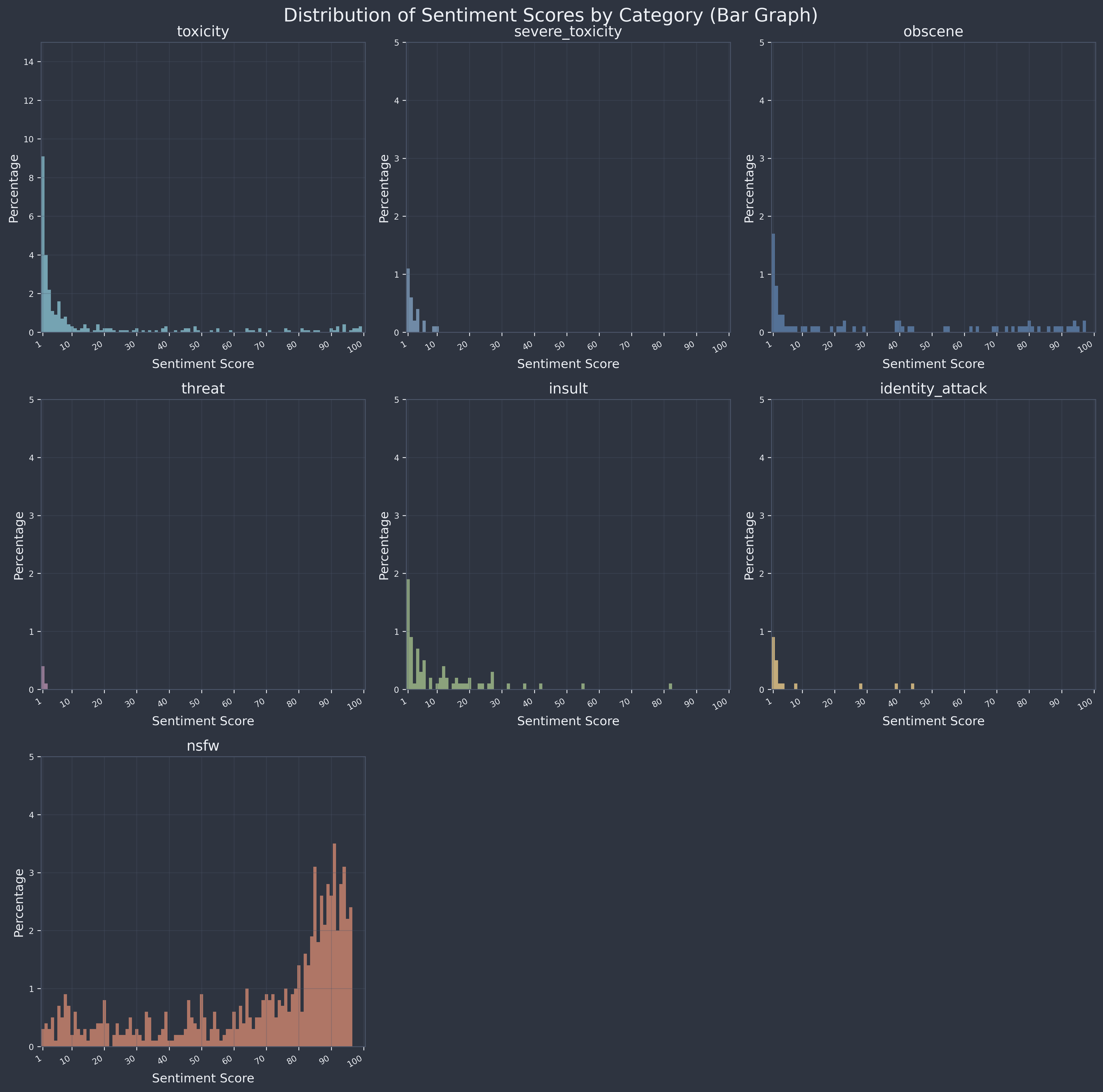Click the insult bar near score 82
Screen dimensions: 1103x1092
pyautogui.click(x=670, y=687)
